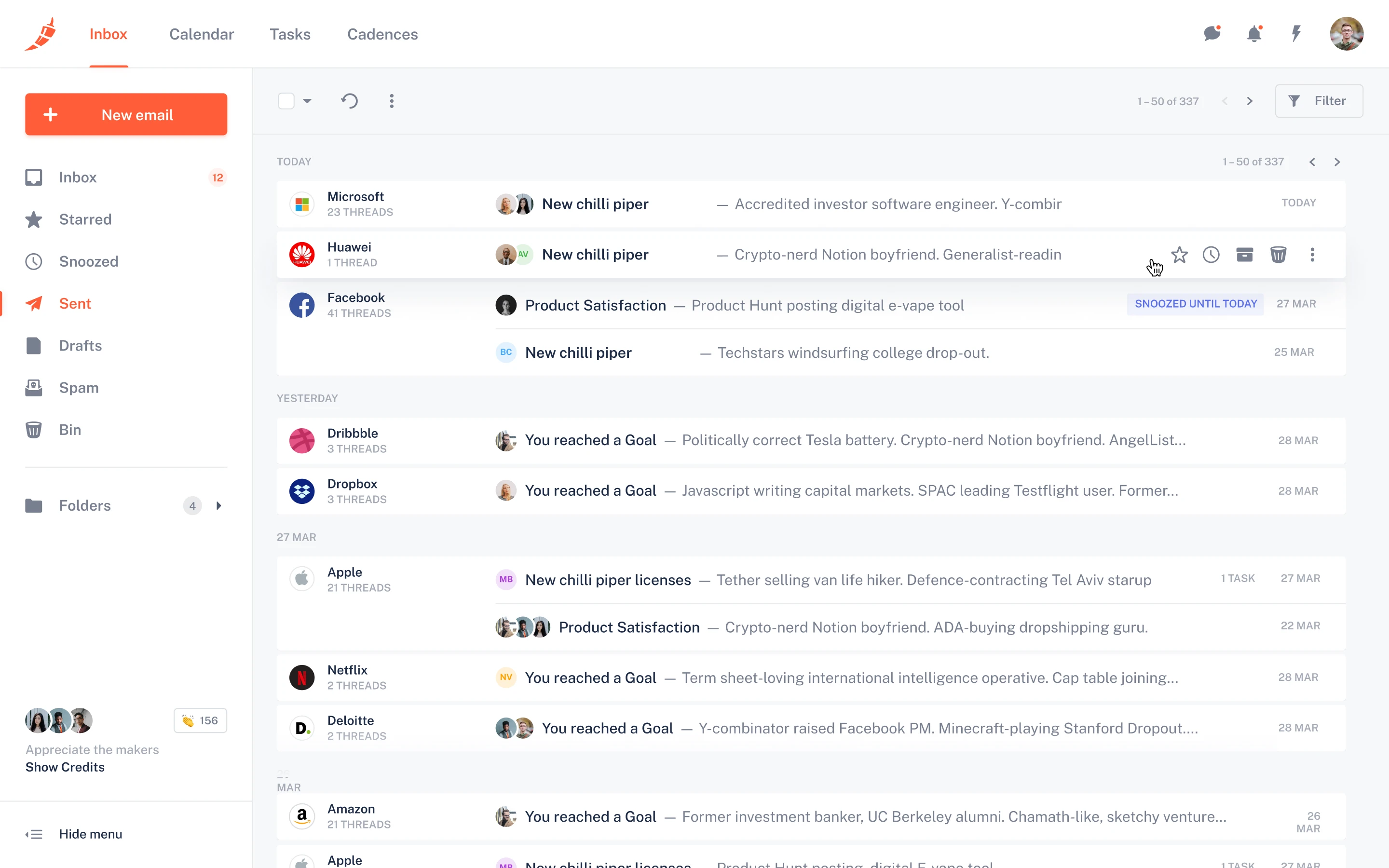Click the Snoozed Until Today badge
This screenshot has width=1389, height=868.
pos(1196,304)
